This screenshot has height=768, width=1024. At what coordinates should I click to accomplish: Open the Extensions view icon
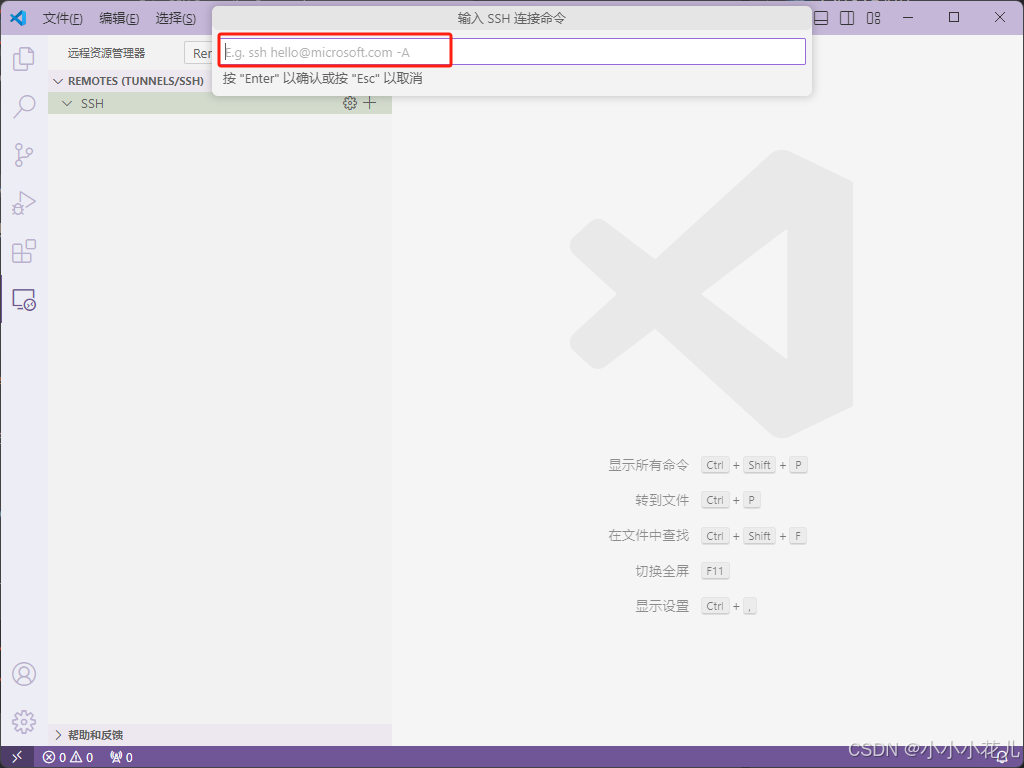[x=24, y=251]
